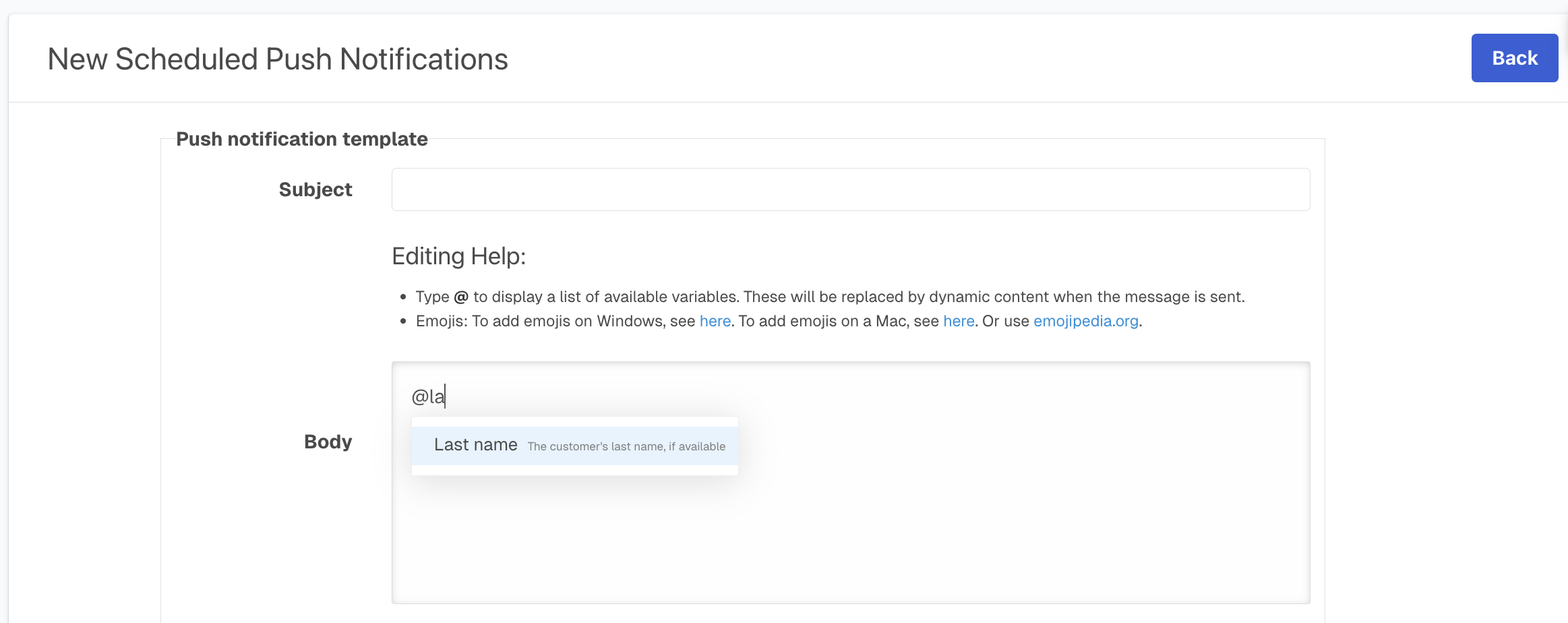Click the customer's last name description text

(626, 446)
